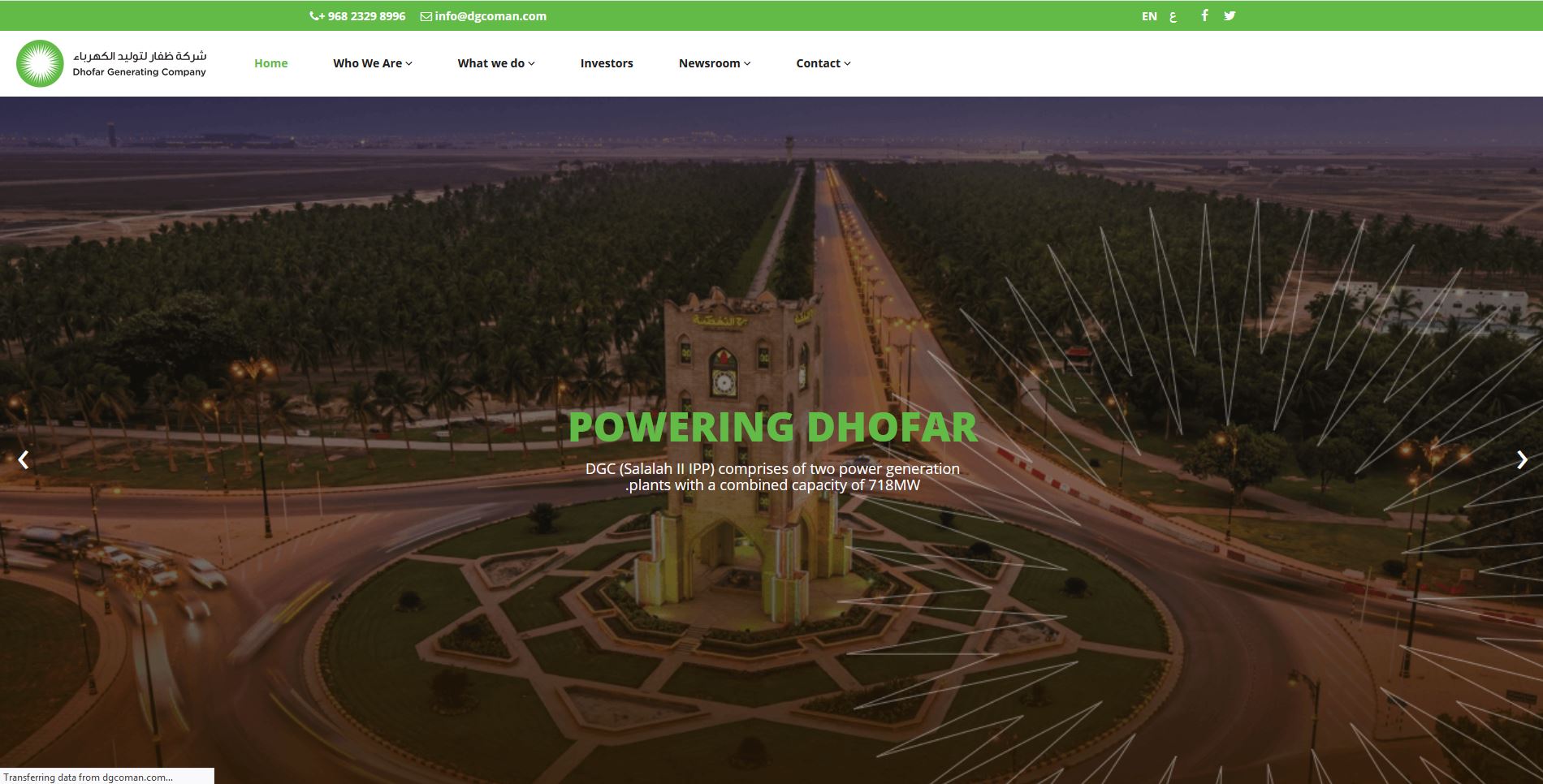Image resolution: width=1543 pixels, height=784 pixels.
Task: Call phone number +968 2329 8996
Action: pos(357,16)
